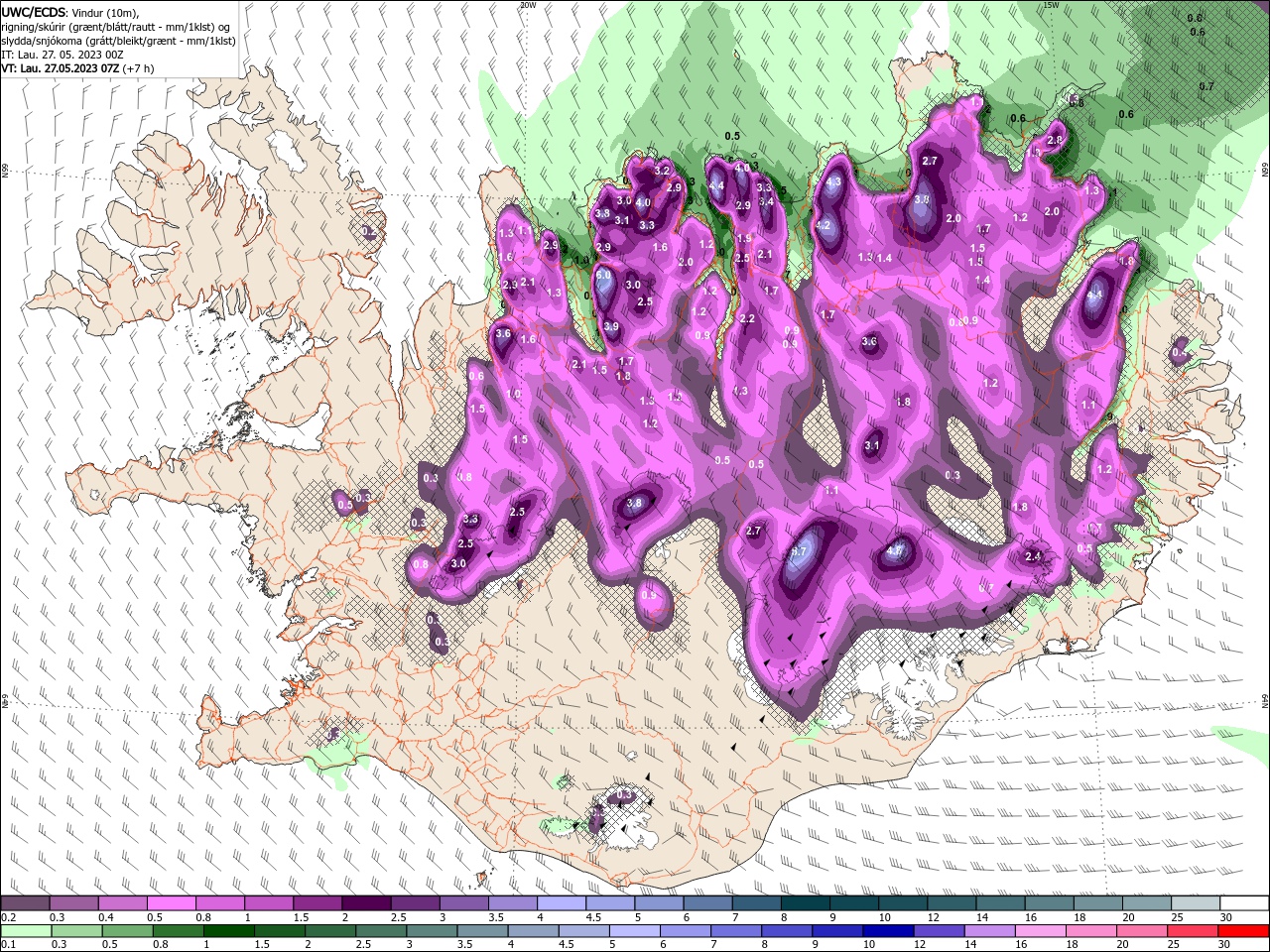Click the 4.7 snowfall value
The width and height of the screenshot is (1270, 952).
click(x=896, y=550)
